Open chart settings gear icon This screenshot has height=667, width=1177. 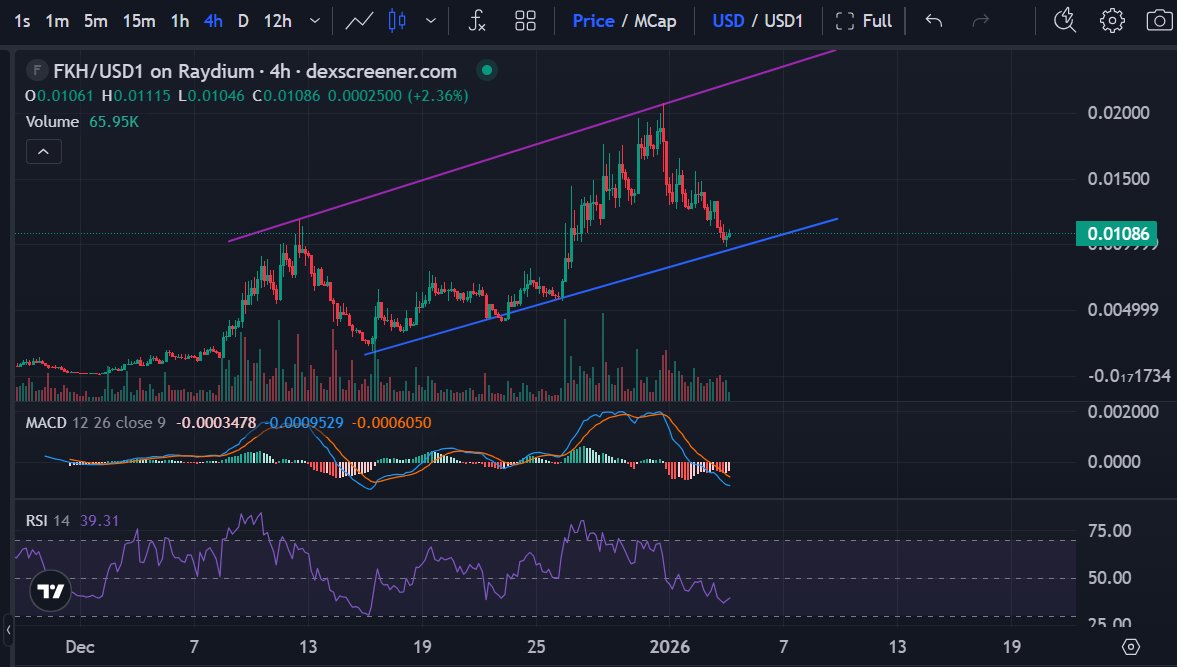(x=1112, y=21)
